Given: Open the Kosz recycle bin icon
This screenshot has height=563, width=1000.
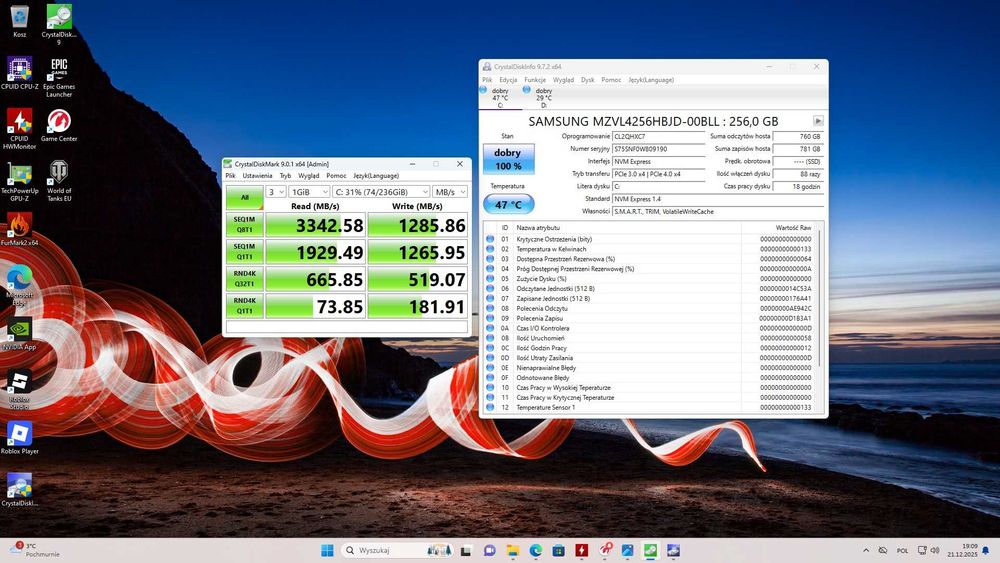Looking at the screenshot, I should tap(19, 20).
